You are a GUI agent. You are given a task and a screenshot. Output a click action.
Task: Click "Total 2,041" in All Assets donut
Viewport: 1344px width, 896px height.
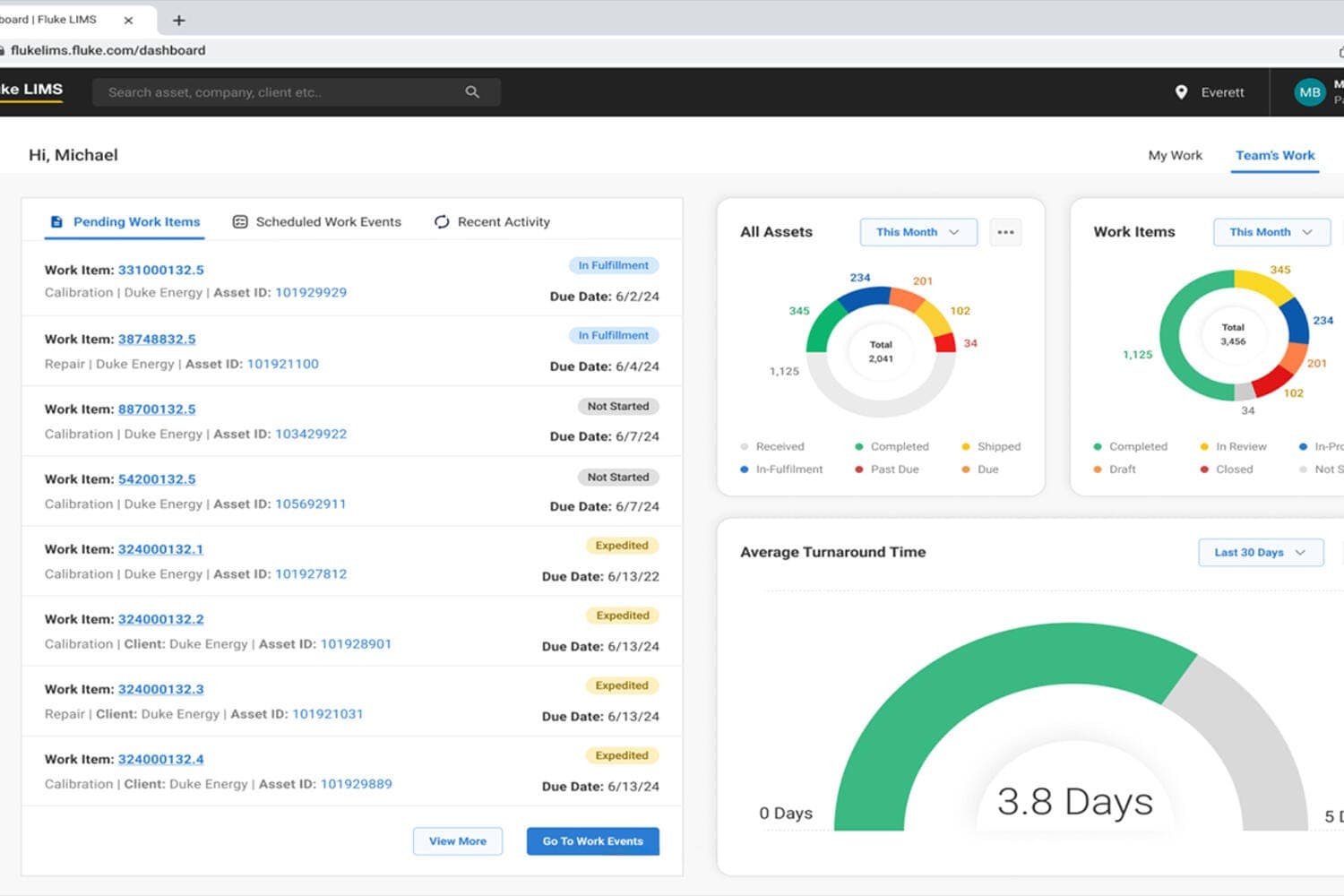(x=881, y=351)
